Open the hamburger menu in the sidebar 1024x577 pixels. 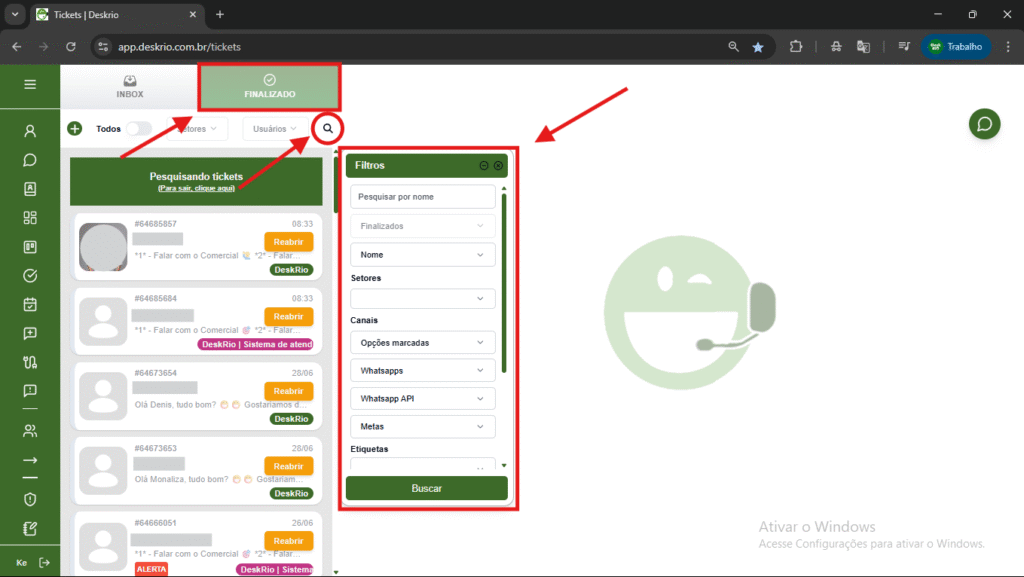(30, 84)
